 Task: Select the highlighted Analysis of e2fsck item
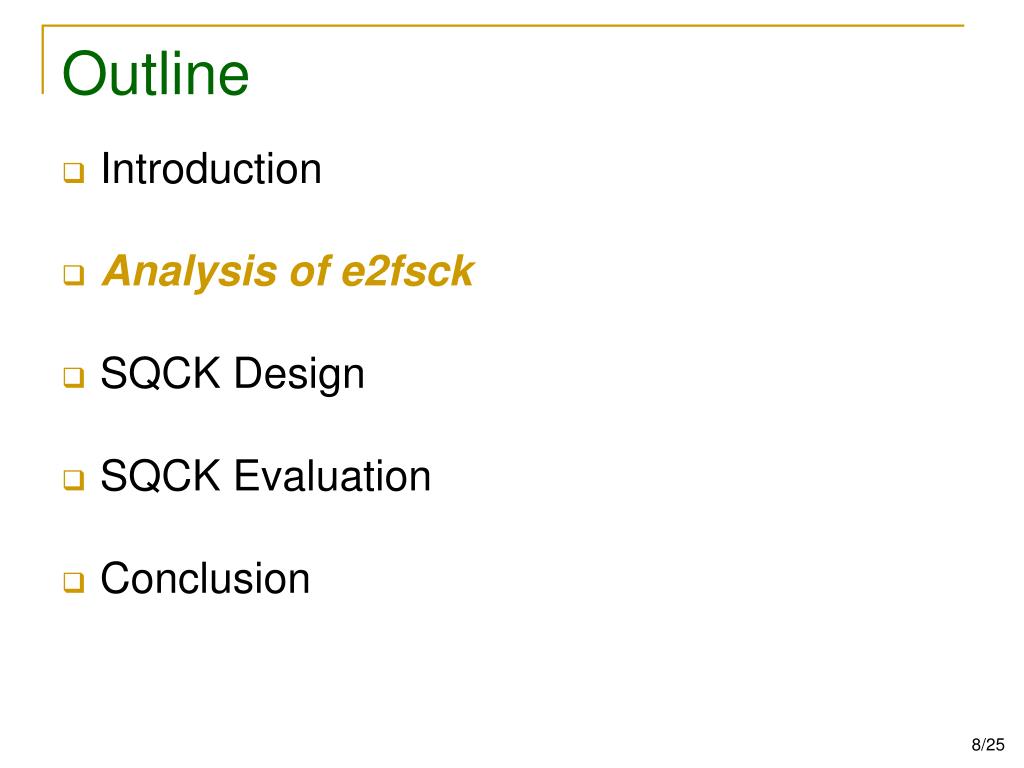(x=288, y=272)
